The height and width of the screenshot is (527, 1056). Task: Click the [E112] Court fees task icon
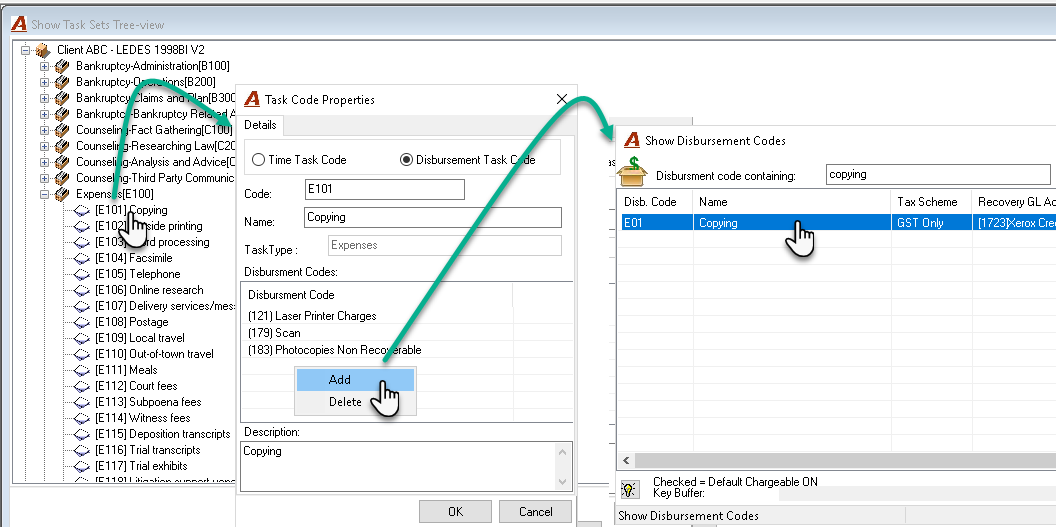(81, 386)
